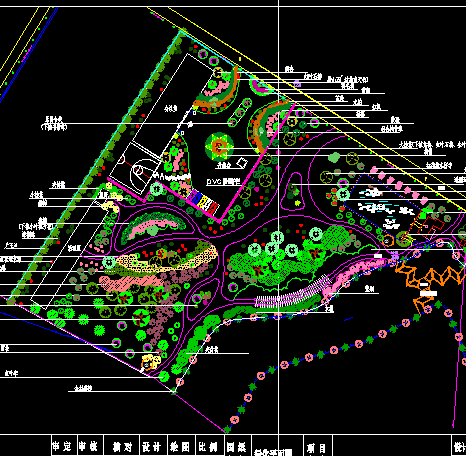Select the small white rotated square symbol
Image resolution: width=466 pixels, height=456 pixels.
click(x=242, y=163)
